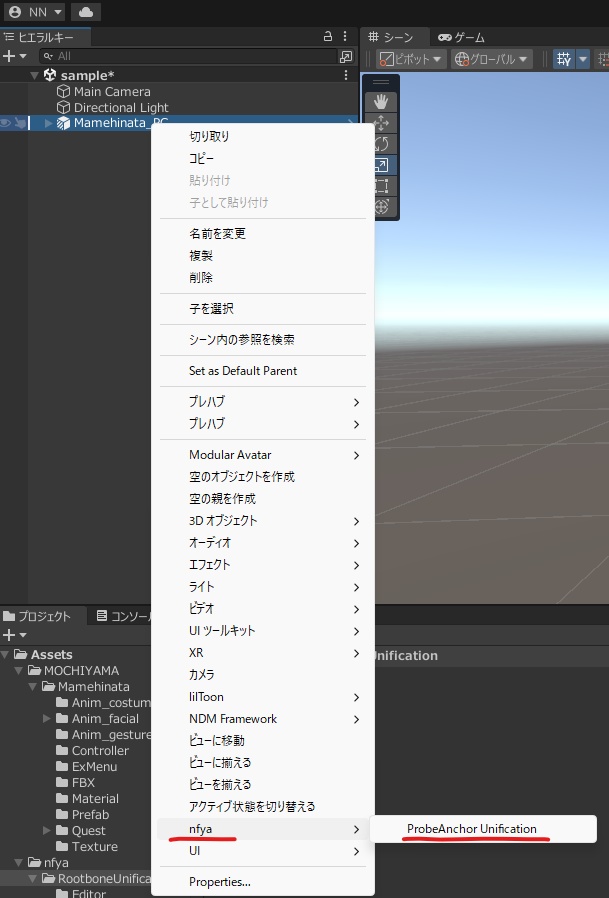Click アクティブ状態を切り替える entry
The width and height of the screenshot is (609, 898).
[x=262, y=806]
